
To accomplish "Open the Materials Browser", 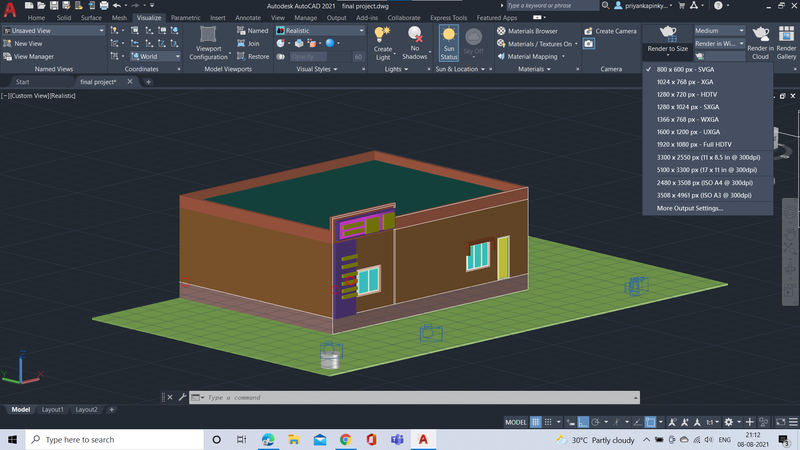I will pyautogui.click(x=527, y=31).
